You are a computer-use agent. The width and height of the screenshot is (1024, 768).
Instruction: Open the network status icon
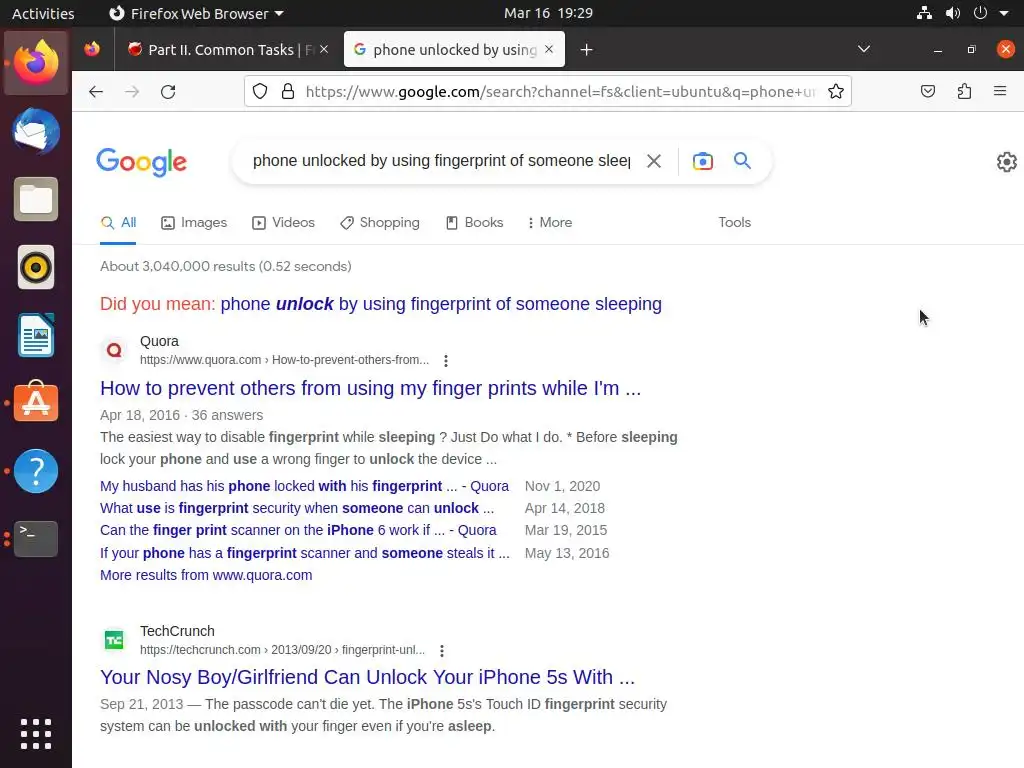[923, 13]
